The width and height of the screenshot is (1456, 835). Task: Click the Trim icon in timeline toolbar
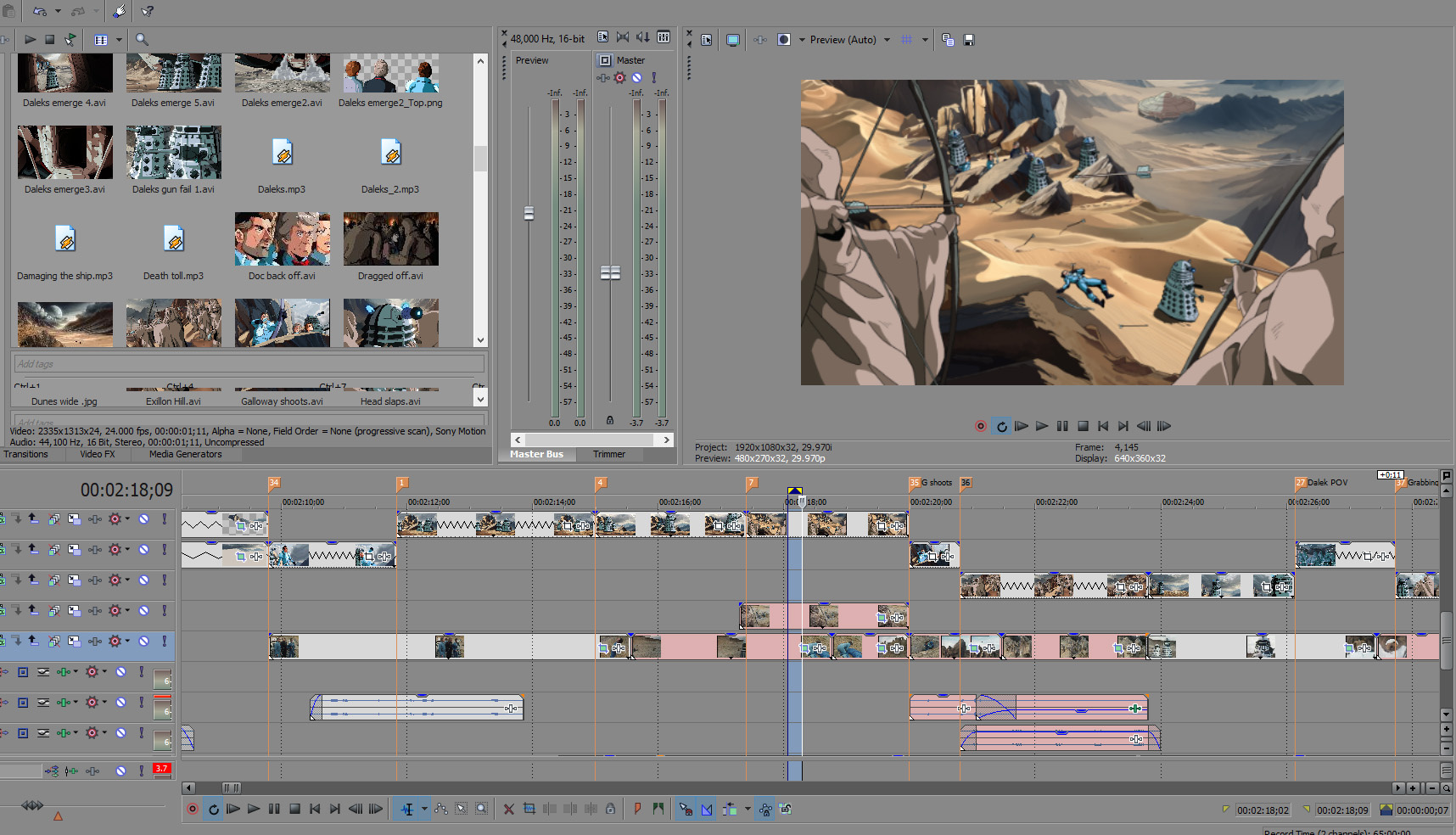(529, 810)
